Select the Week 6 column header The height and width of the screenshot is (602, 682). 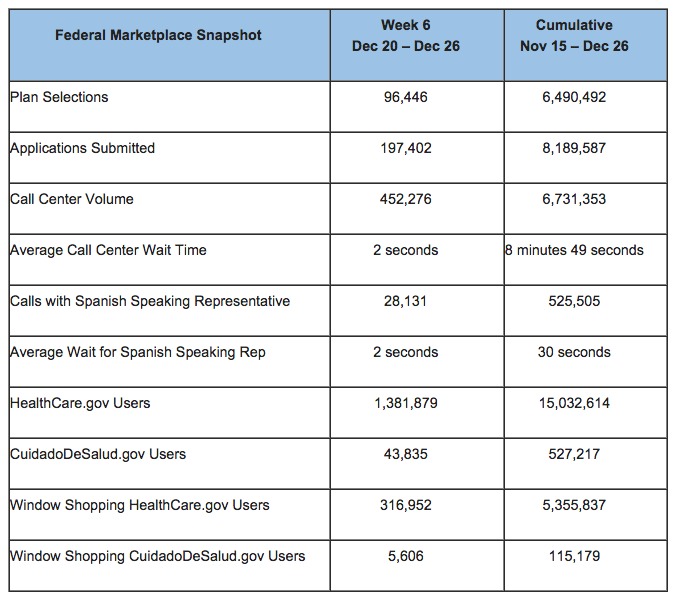405,35
